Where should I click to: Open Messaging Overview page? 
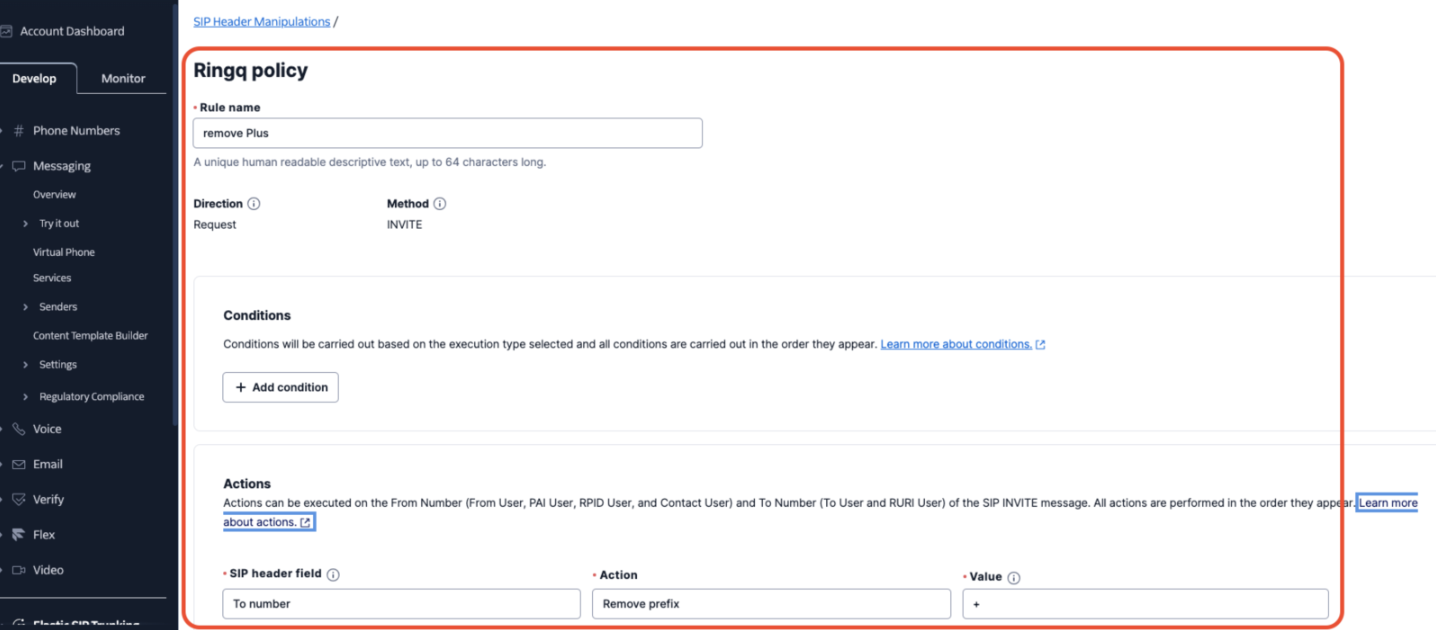54,195
